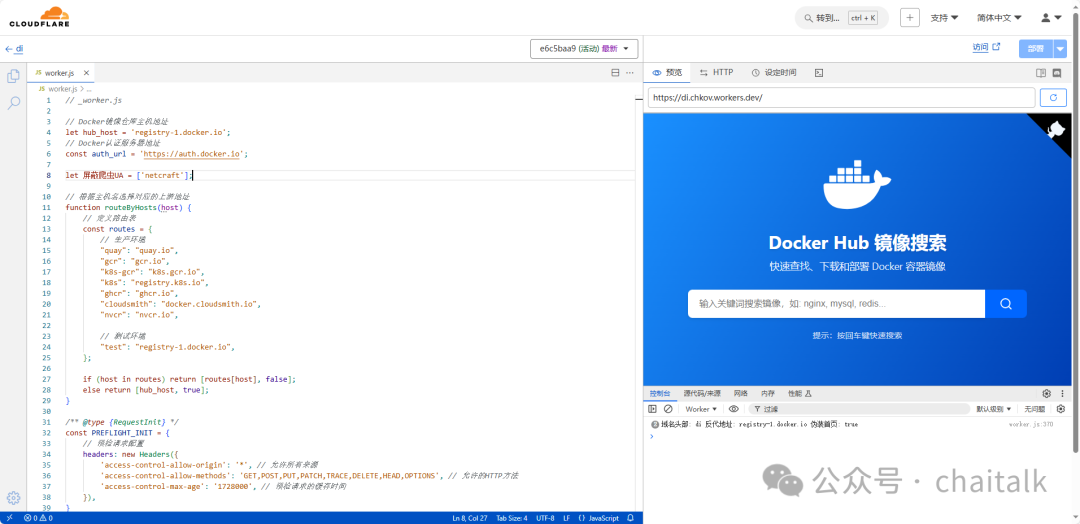Switch to the HTTP tab

click(x=716, y=72)
